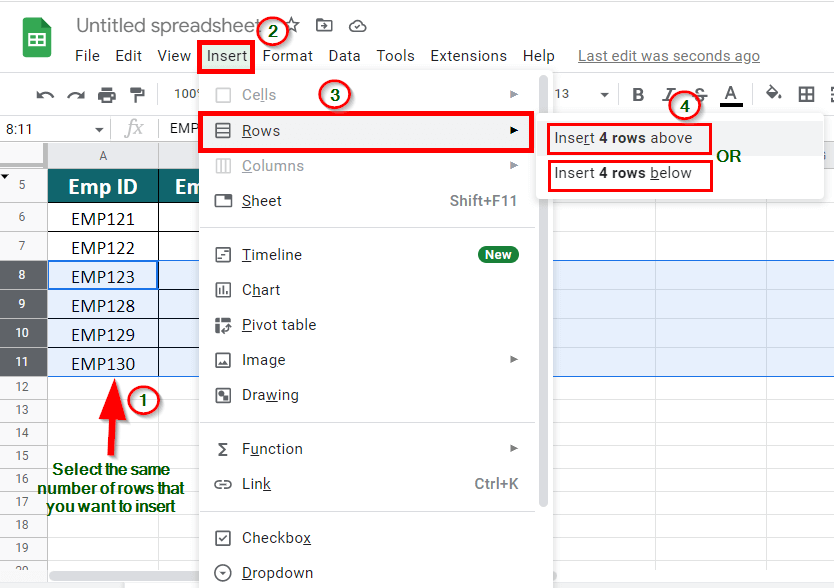The height and width of the screenshot is (588, 834).
Task: Open the Last edit was seconds ago link
Action: click(x=669, y=56)
